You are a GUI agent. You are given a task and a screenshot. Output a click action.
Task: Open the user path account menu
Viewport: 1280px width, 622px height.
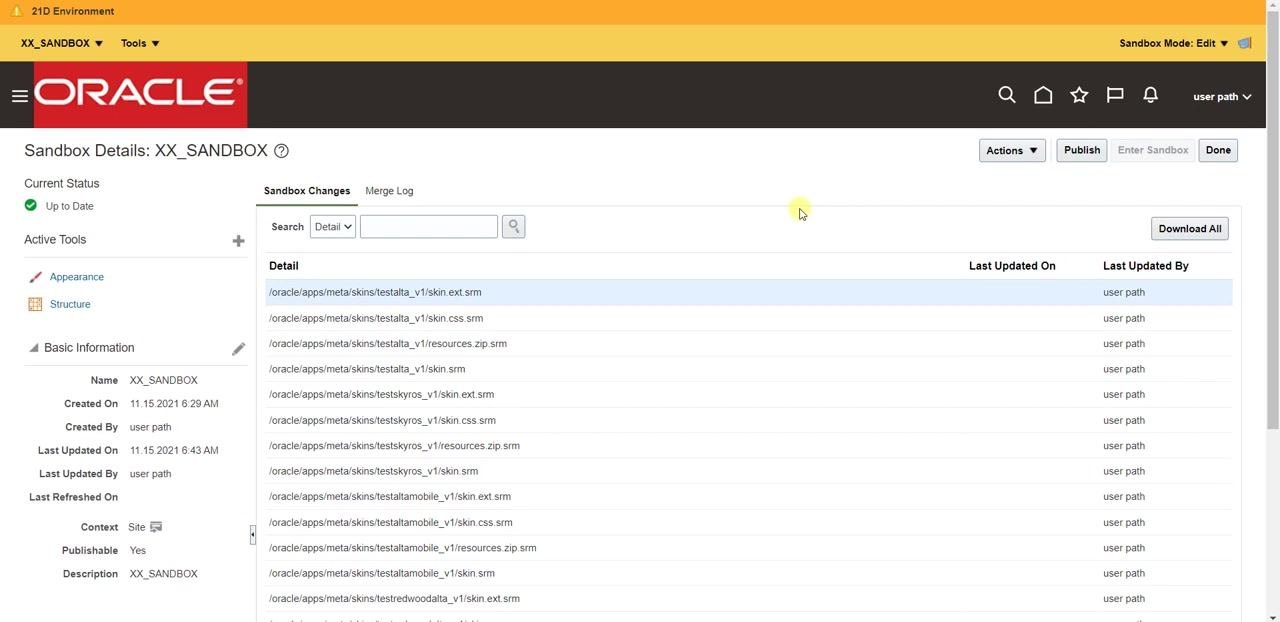tap(1222, 96)
